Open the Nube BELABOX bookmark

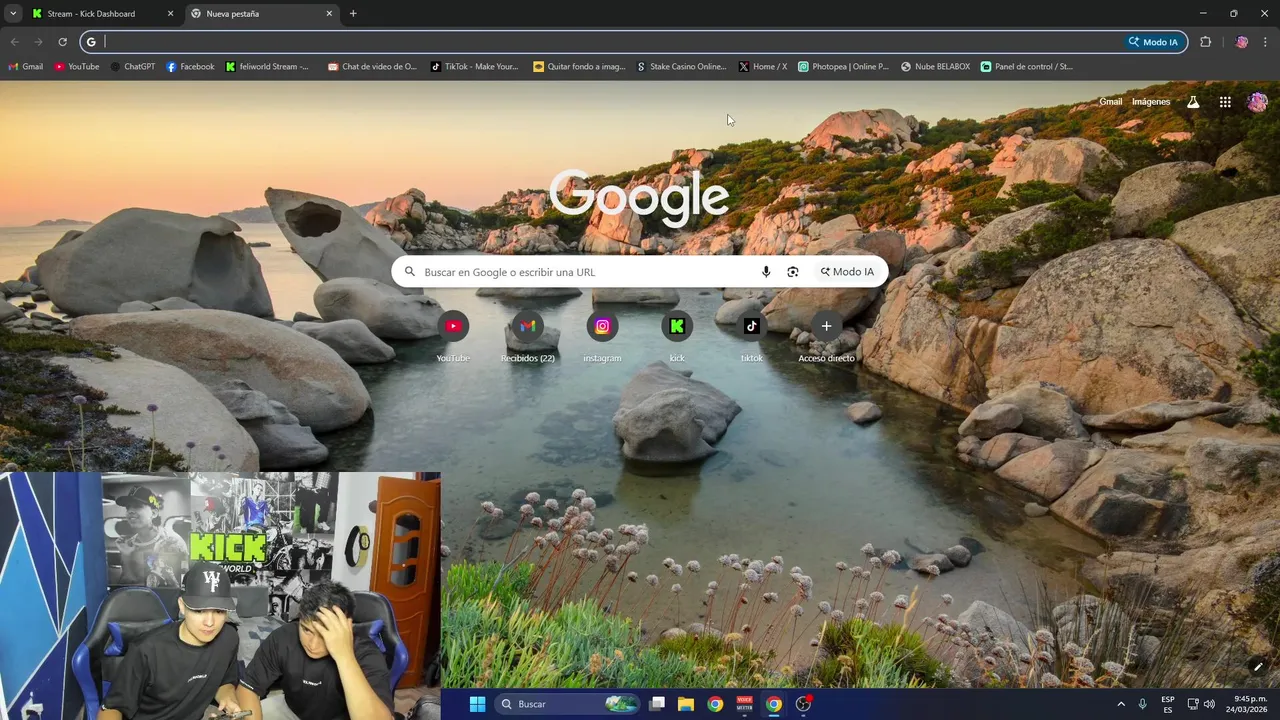pyautogui.click(x=936, y=67)
